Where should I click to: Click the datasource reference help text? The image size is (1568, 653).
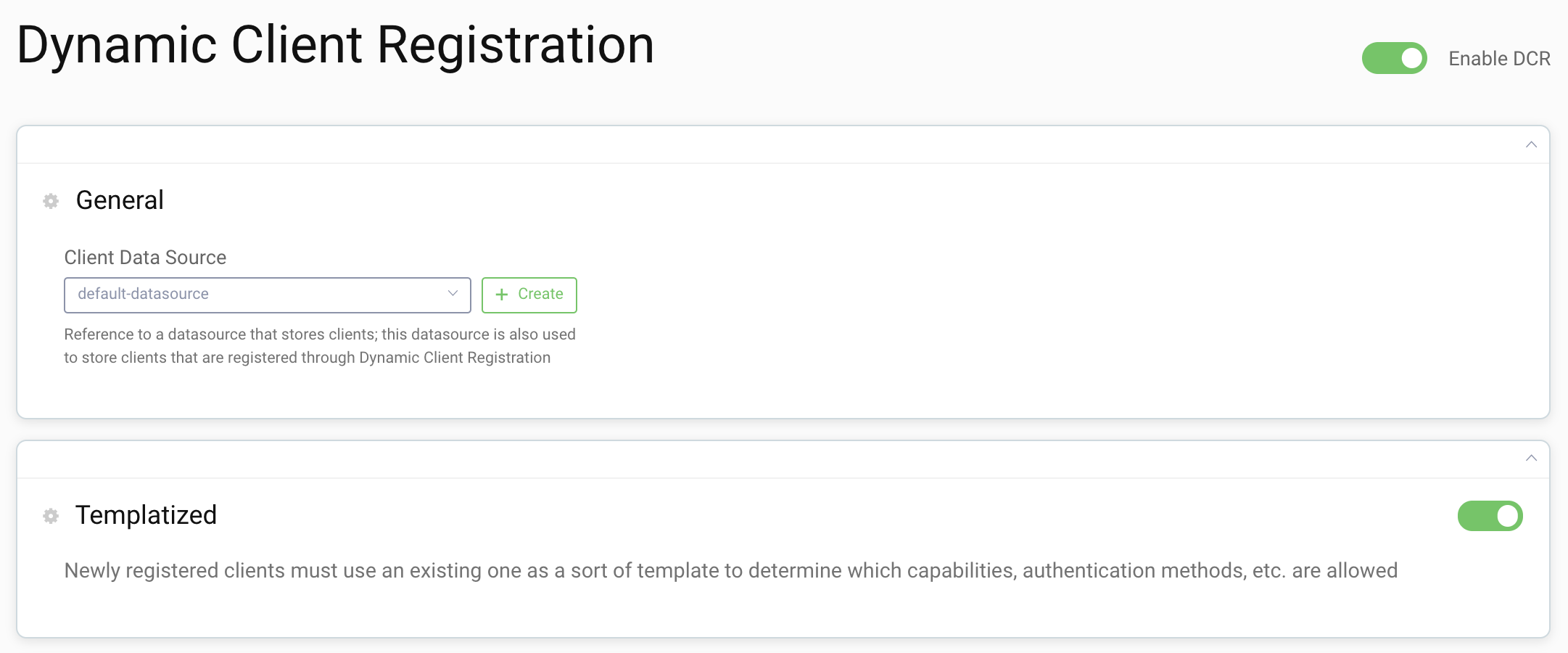319,346
